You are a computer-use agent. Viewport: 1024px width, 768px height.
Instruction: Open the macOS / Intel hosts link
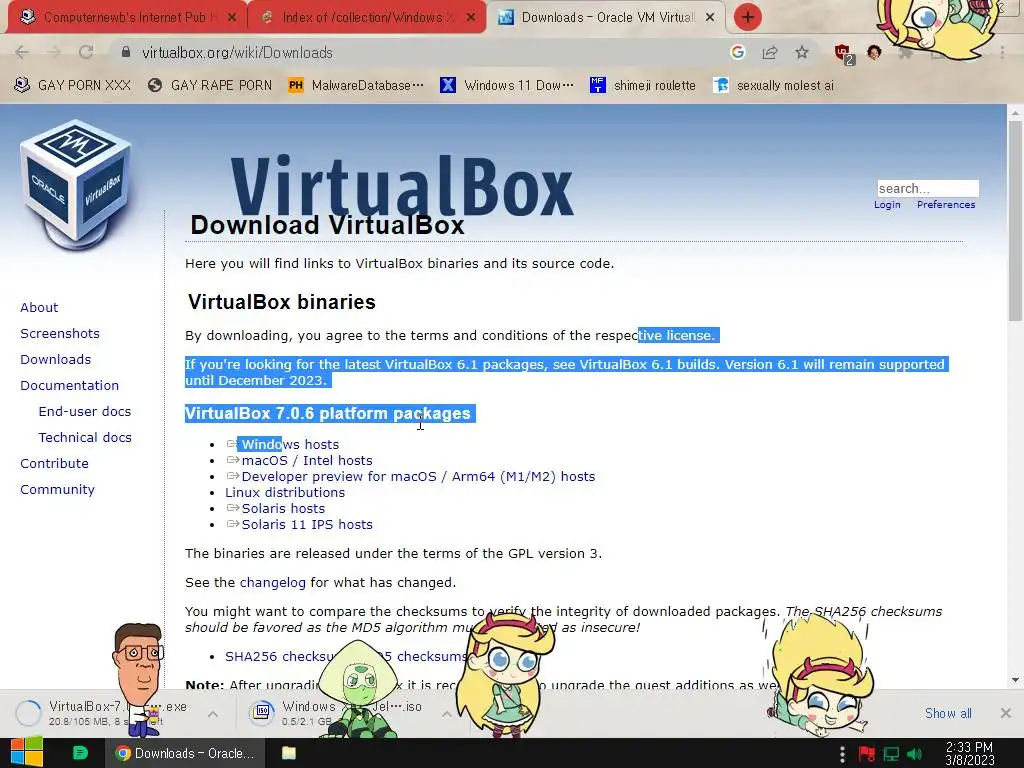pos(307,460)
